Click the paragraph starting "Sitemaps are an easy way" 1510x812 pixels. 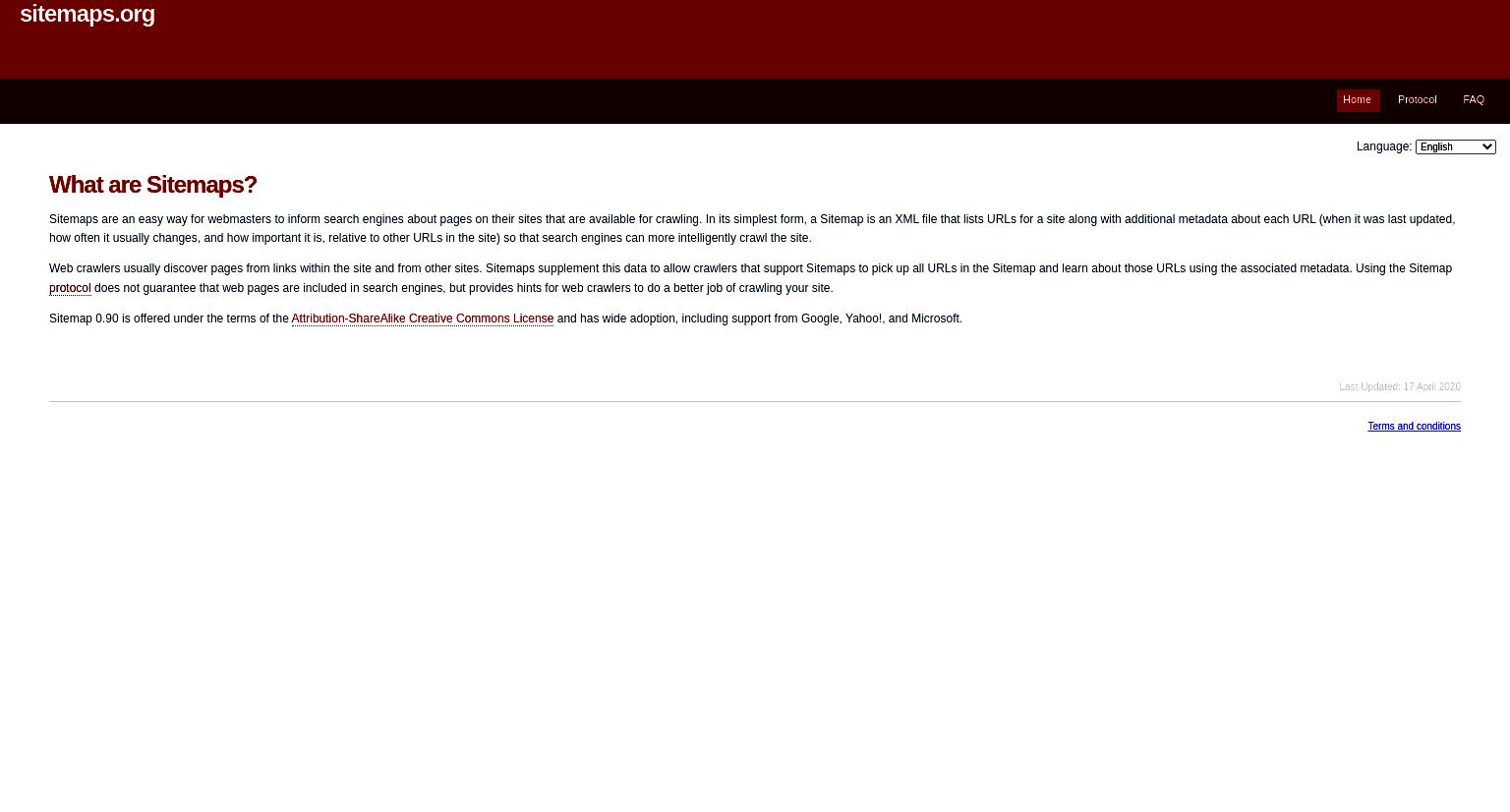coord(752,228)
